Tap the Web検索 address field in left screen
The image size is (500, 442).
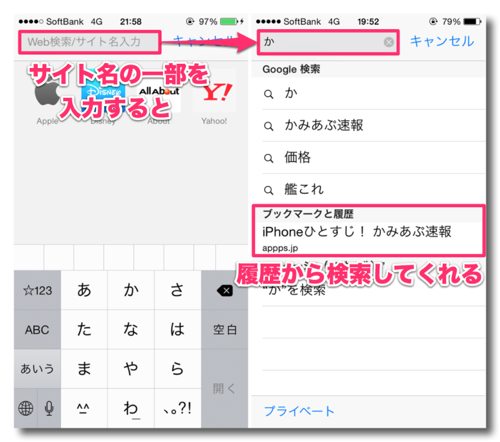coord(89,42)
